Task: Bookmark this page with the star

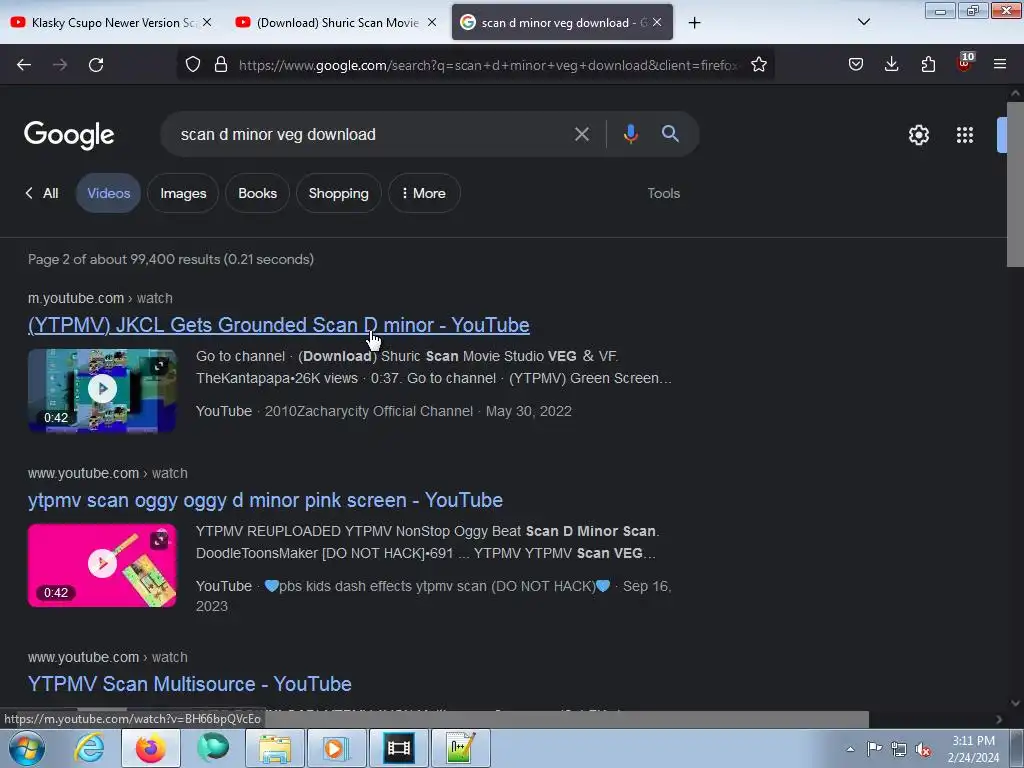Action: [x=758, y=65]
